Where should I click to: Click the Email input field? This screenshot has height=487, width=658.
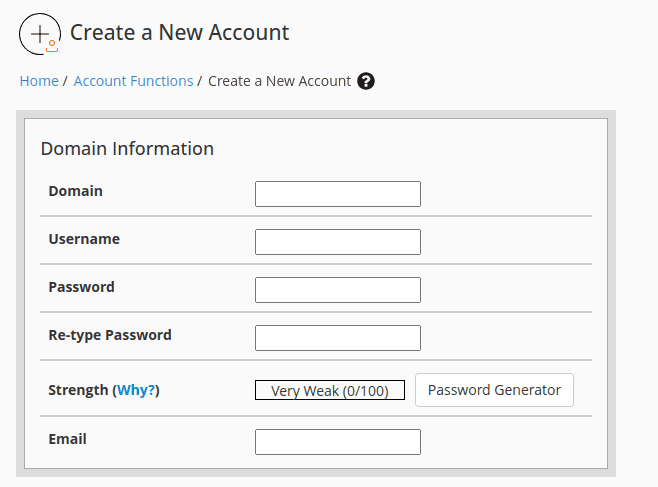[x=337, y=442]
